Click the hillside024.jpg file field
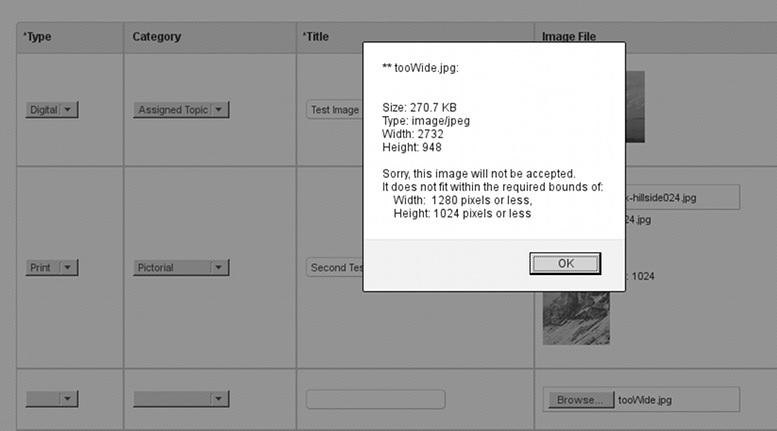Image resolution: width=777 pixels, height=431 pixels. click(x=683, y=198)
